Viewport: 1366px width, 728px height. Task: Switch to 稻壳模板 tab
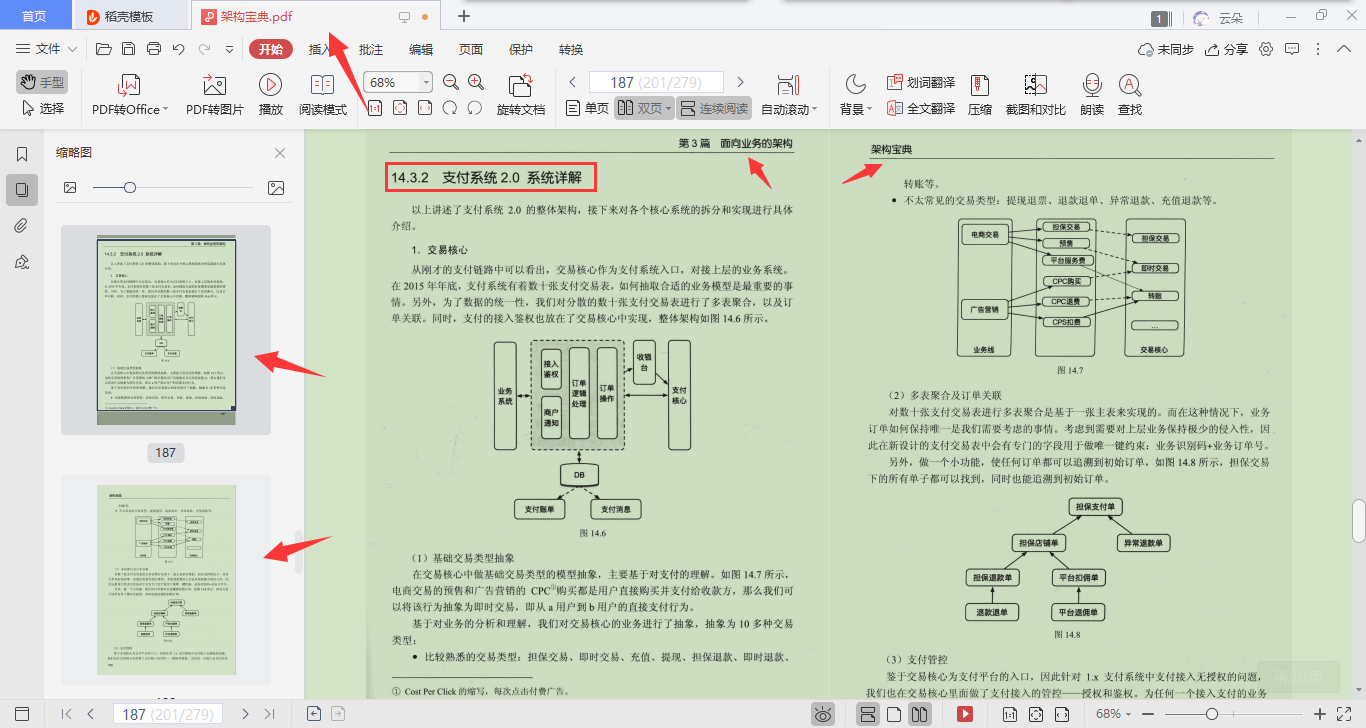tap(129, 16)
